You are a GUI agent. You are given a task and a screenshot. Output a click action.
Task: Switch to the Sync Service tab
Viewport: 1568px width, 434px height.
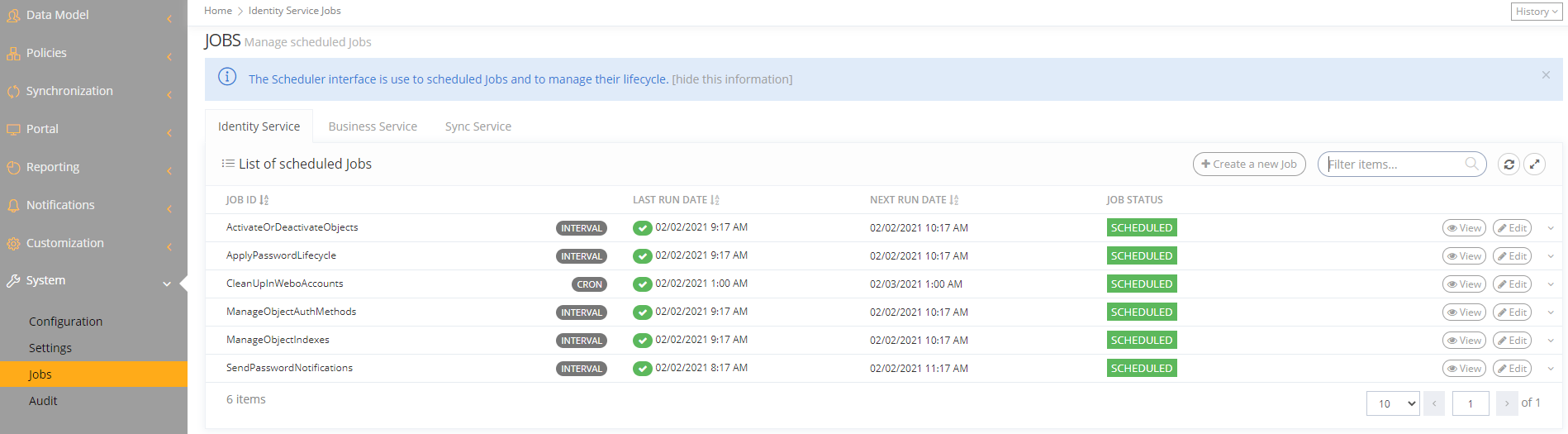(x=478, y=126)
